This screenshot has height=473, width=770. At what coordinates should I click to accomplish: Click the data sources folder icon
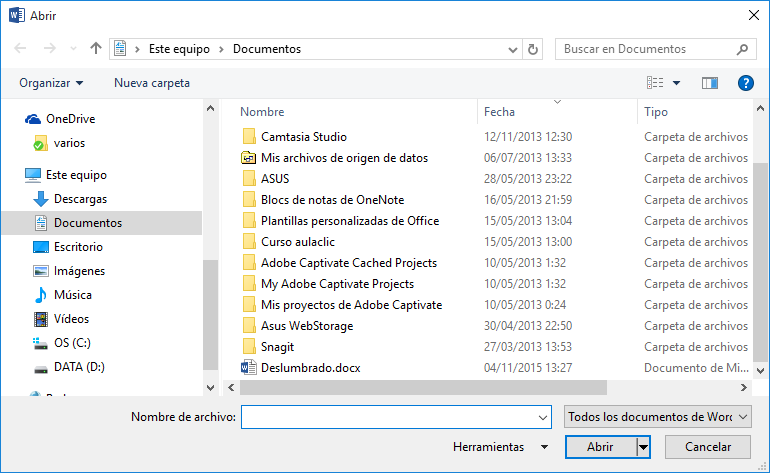click(248, 158)
